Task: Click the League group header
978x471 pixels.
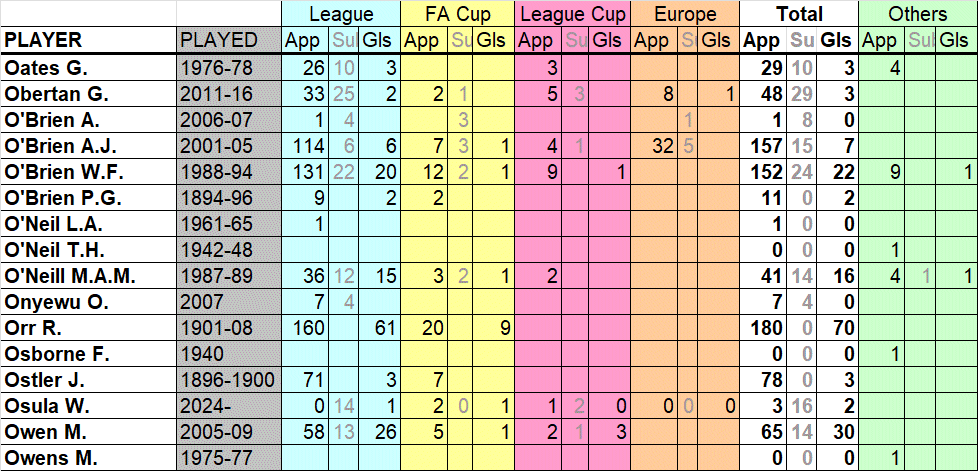Action: 341,14
